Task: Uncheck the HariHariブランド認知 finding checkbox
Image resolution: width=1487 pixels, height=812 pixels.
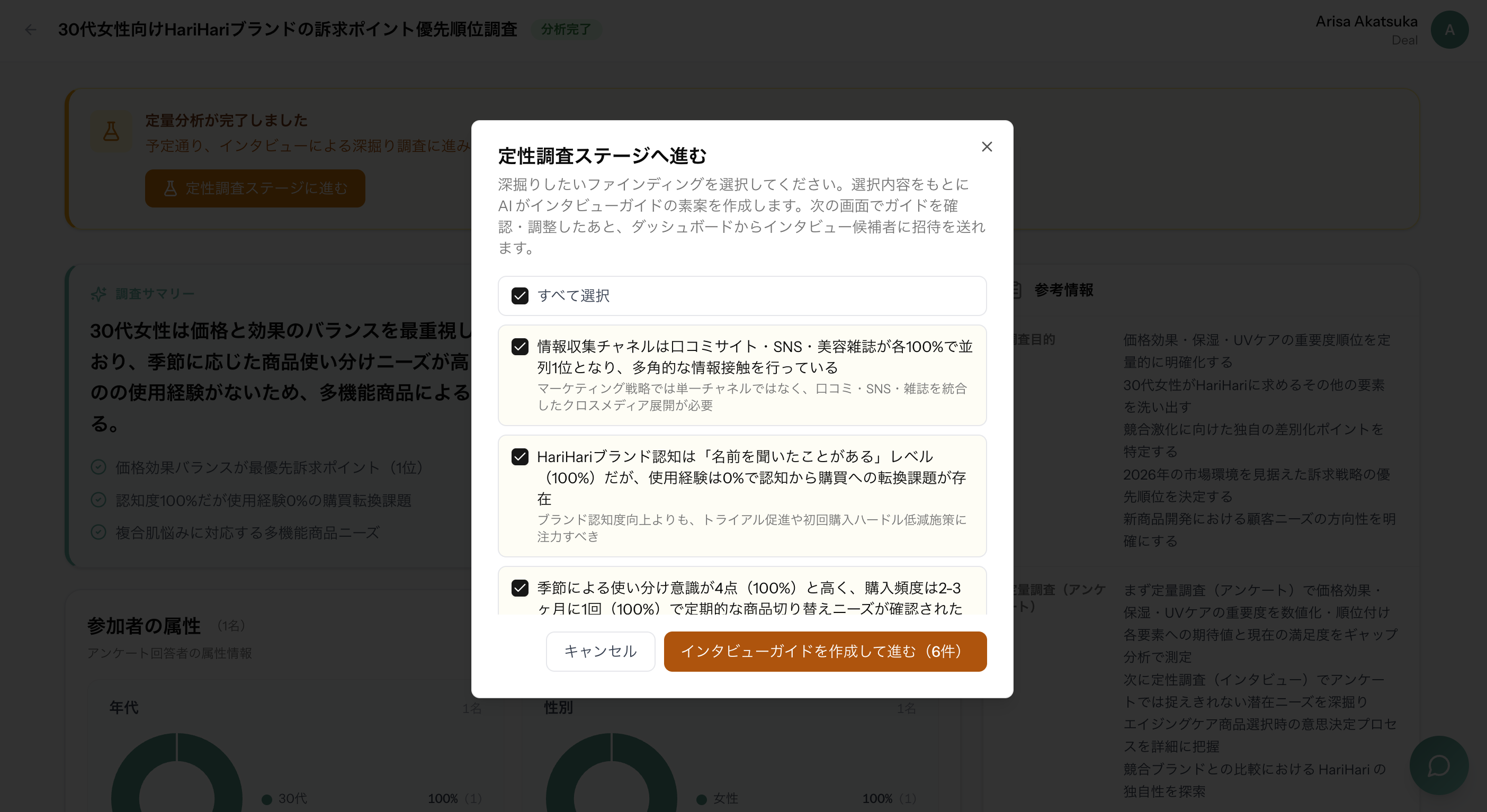Action: pyautogui.click(x=519, y=456)
